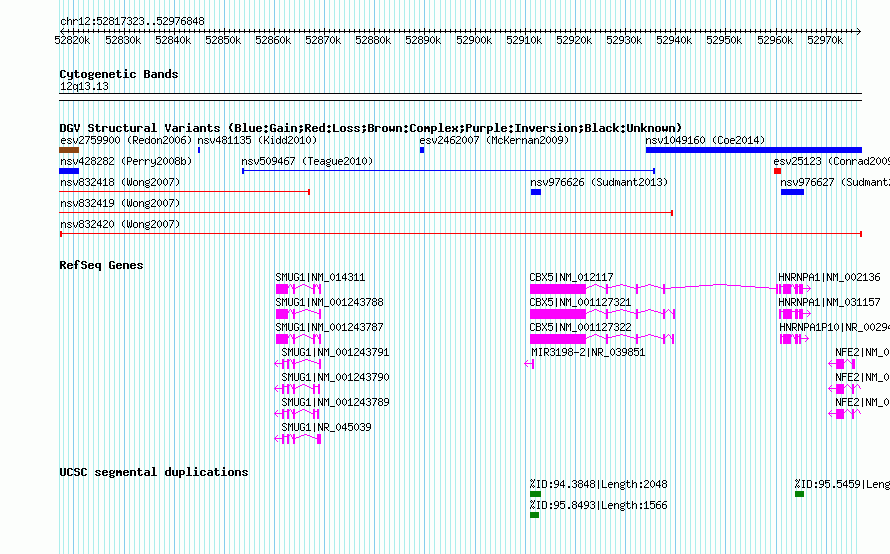Click the brown esv2759900 complex variant bar
This screenshot has height=554, width=890.
69,150
